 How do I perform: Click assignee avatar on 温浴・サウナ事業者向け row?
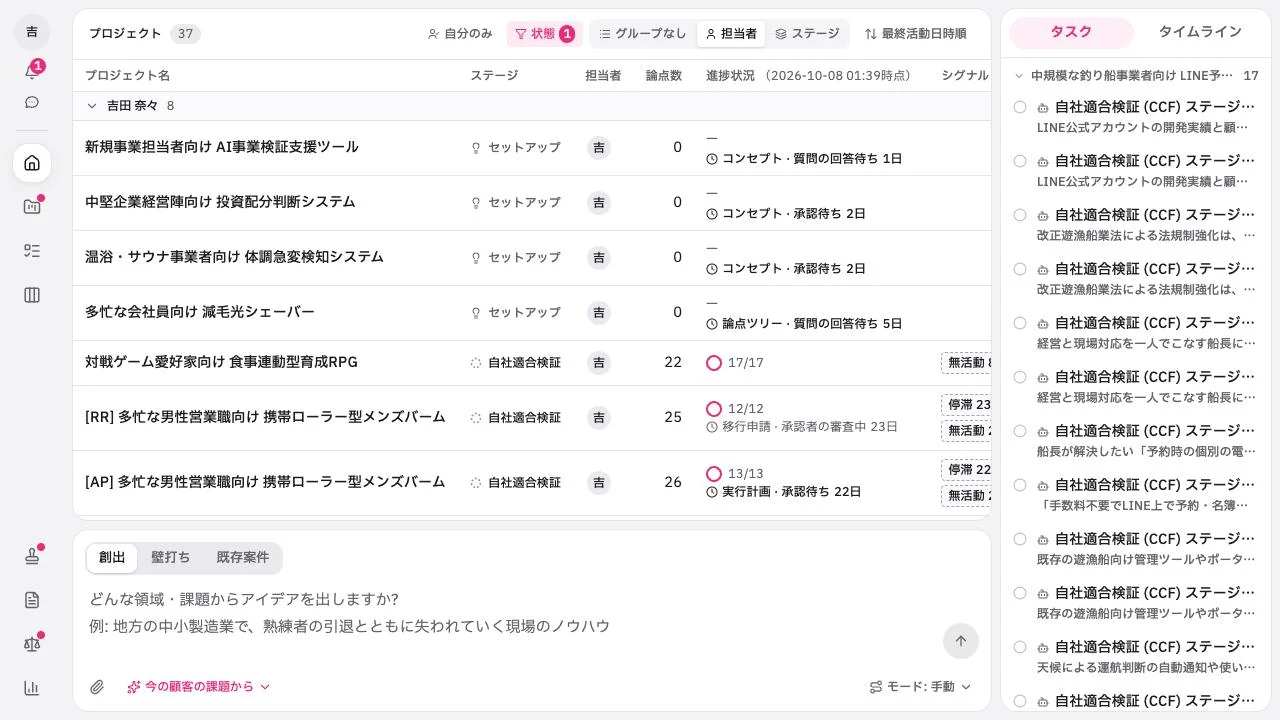click(x=599, y=258)
